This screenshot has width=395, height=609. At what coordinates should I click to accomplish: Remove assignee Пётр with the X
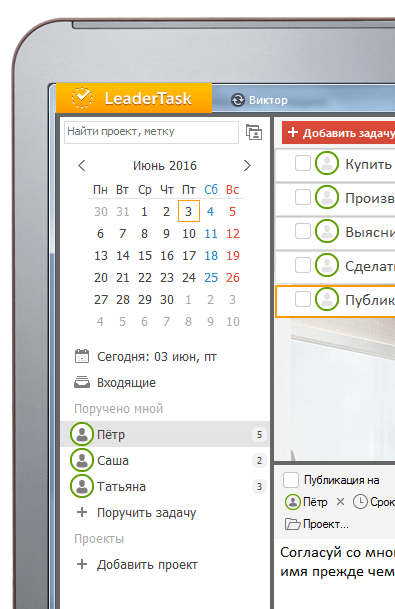point(341,502)
